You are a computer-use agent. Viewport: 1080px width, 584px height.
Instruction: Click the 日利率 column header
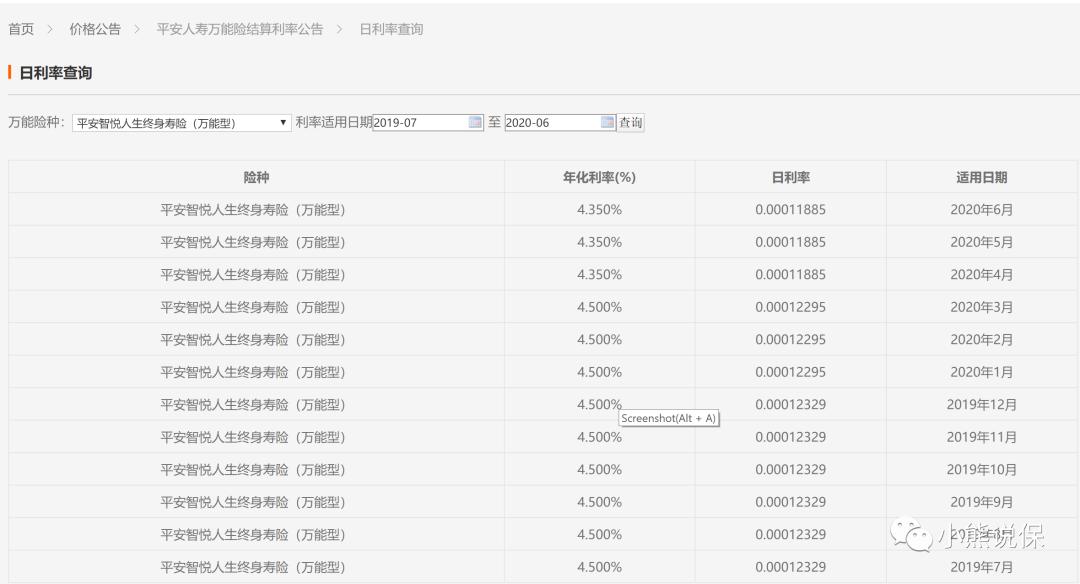point(790,176)
